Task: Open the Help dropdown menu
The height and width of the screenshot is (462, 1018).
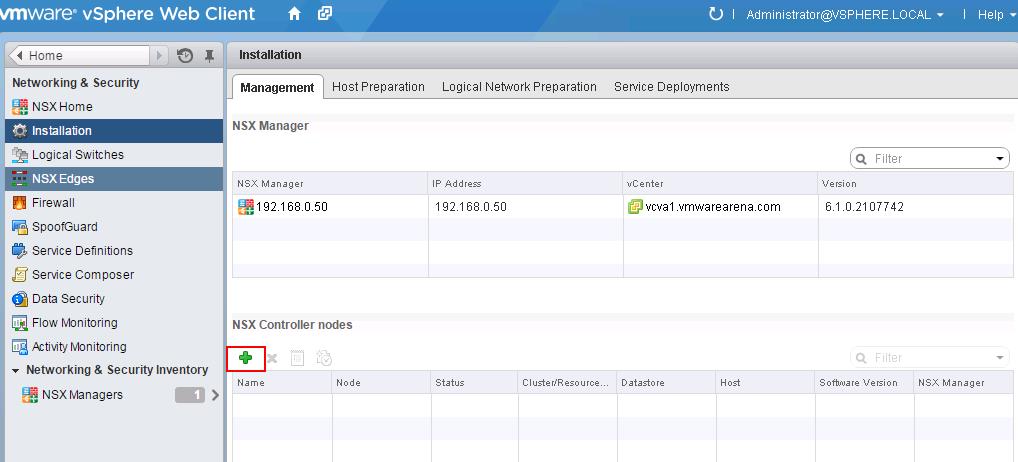Action: (x=996, y=14)
